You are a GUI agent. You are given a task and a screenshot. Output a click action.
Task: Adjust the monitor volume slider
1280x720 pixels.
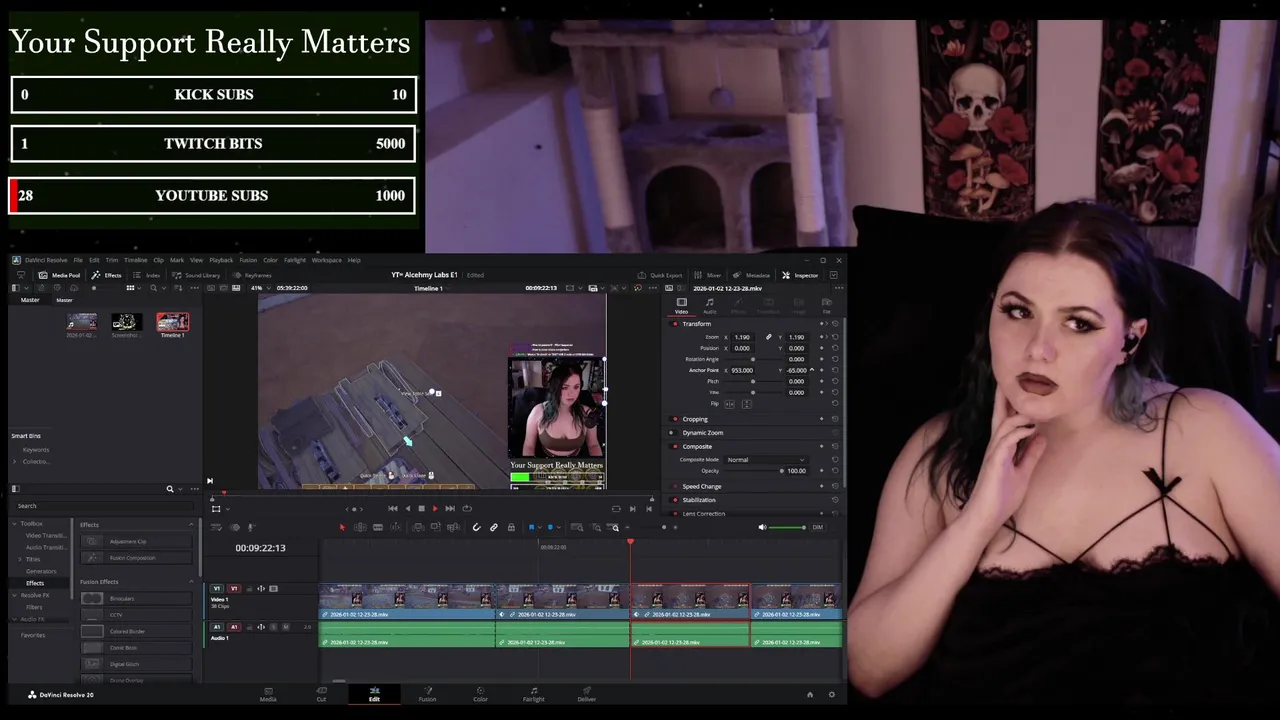coord(787,527)
